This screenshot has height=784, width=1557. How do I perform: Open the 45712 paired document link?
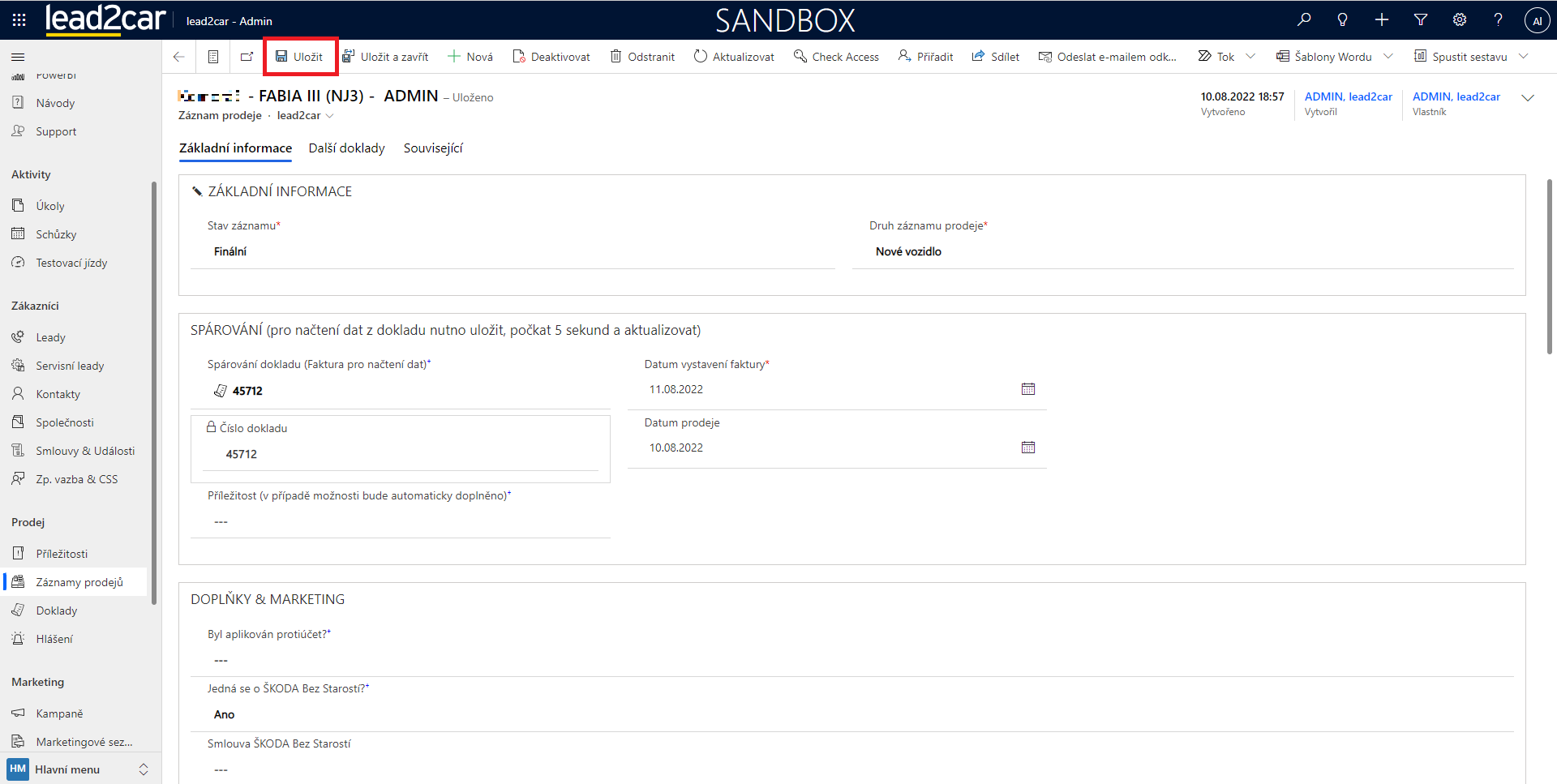pyautogui.click(x=247, y=391)
